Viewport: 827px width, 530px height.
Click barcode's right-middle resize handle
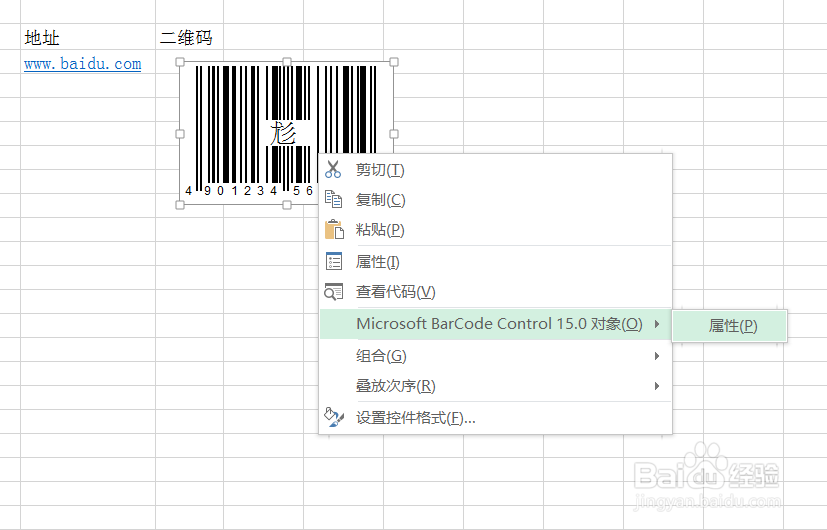[x=394, y=134]
